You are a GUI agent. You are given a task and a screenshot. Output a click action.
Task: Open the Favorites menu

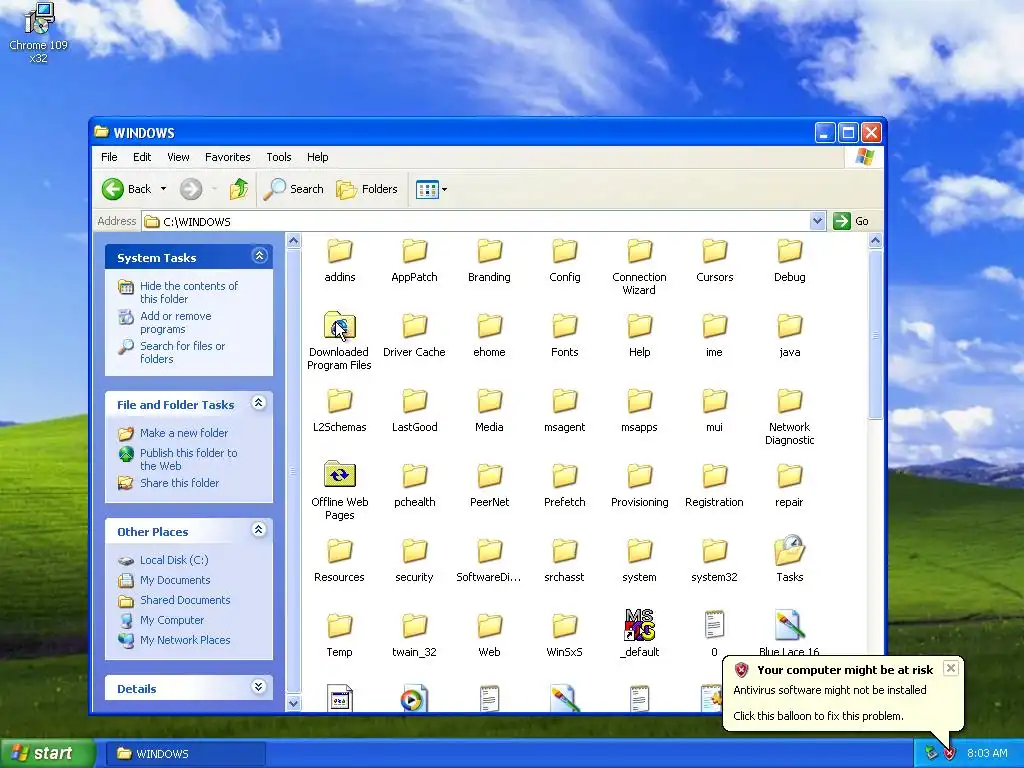227,157
